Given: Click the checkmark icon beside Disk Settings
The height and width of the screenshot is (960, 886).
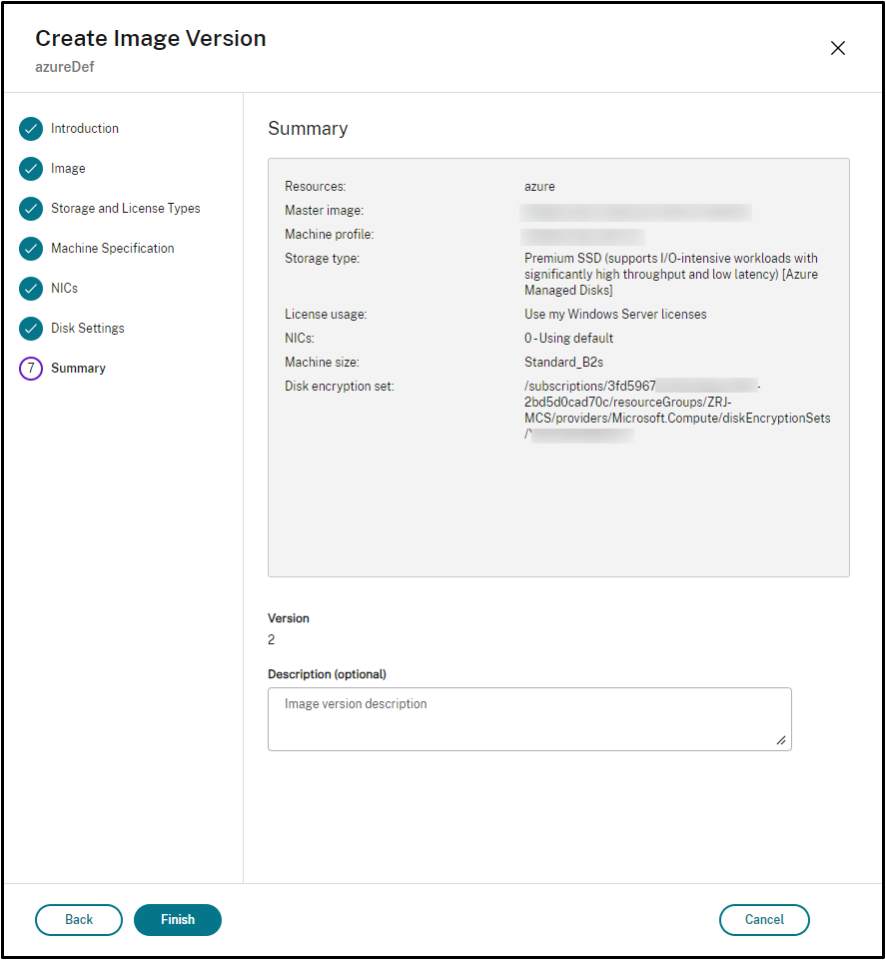Looking at the screenshot, I should coord(31,329).
